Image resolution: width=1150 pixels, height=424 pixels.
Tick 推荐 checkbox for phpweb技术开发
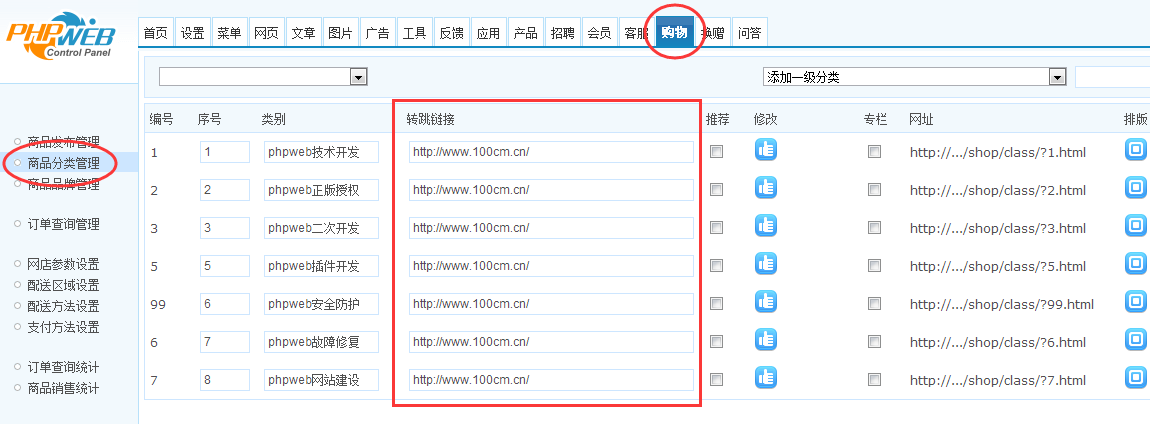[716, 152]
